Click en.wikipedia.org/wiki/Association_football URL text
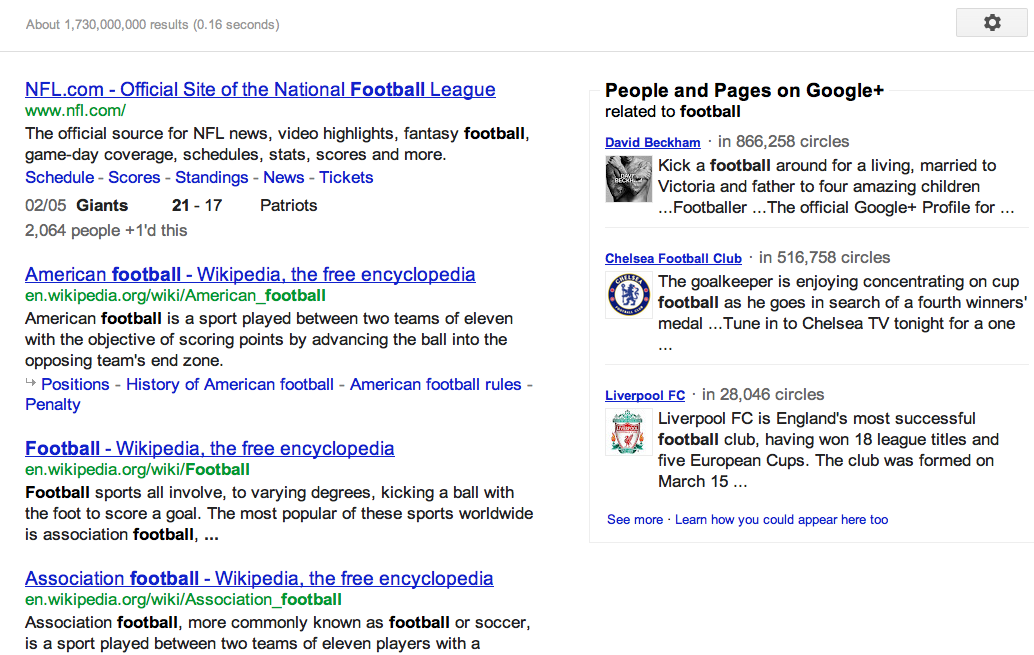The image size is (1034, 655). click(x=183, y=600)
